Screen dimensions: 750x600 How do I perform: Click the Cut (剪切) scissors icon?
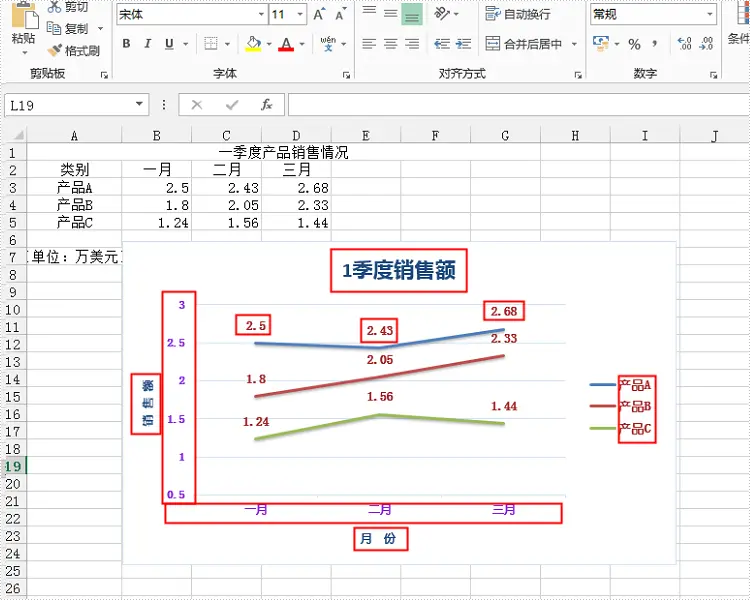click(x=54, y=7)
